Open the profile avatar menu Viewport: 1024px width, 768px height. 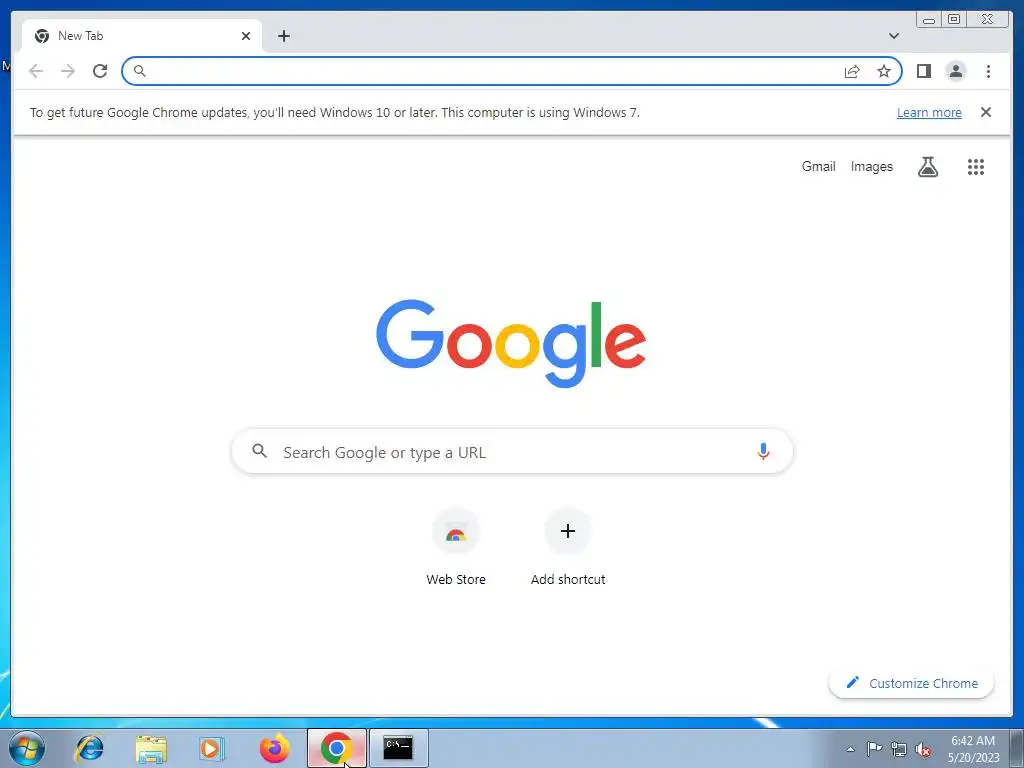click(x=955, y=71)
